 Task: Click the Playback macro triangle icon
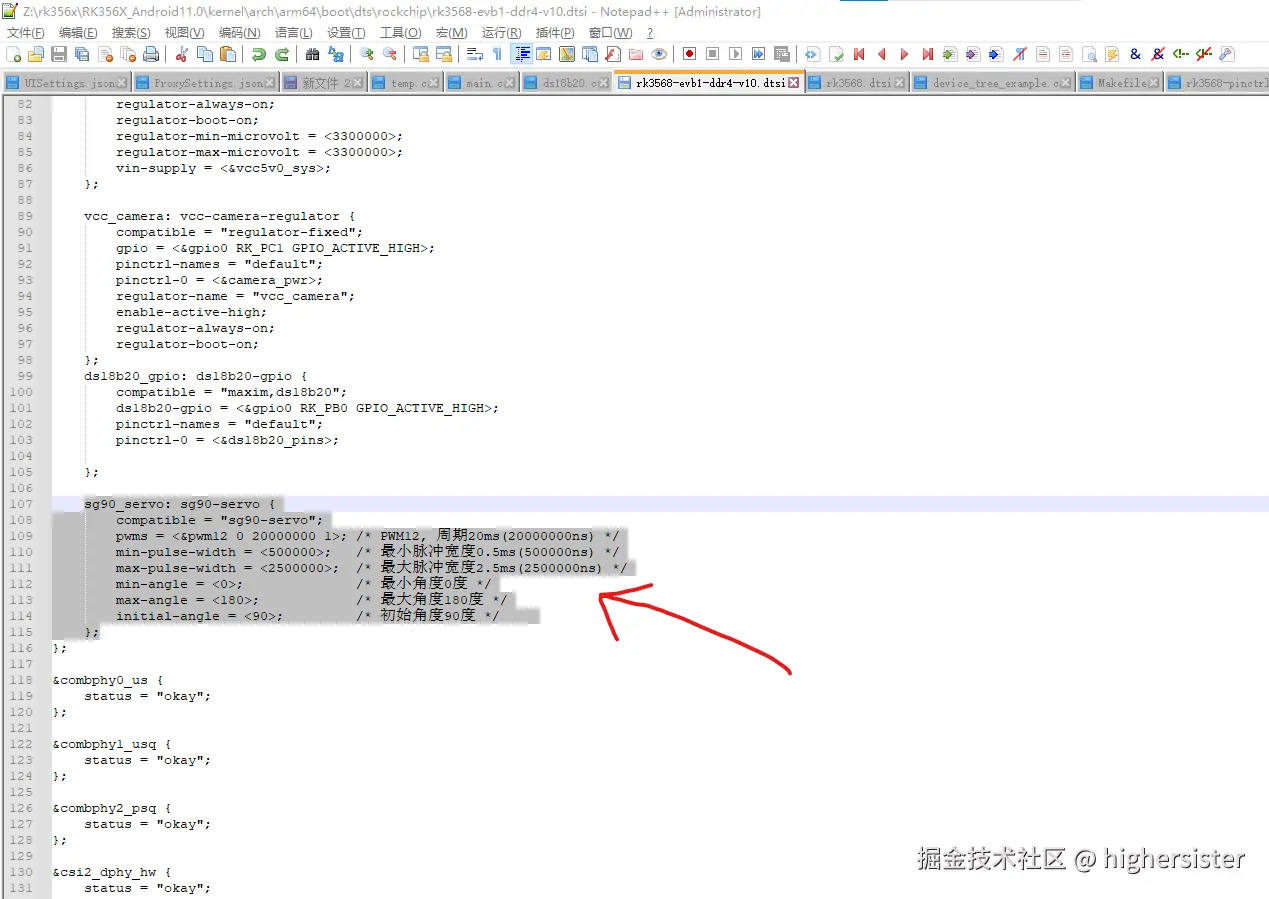click(735, 54)
